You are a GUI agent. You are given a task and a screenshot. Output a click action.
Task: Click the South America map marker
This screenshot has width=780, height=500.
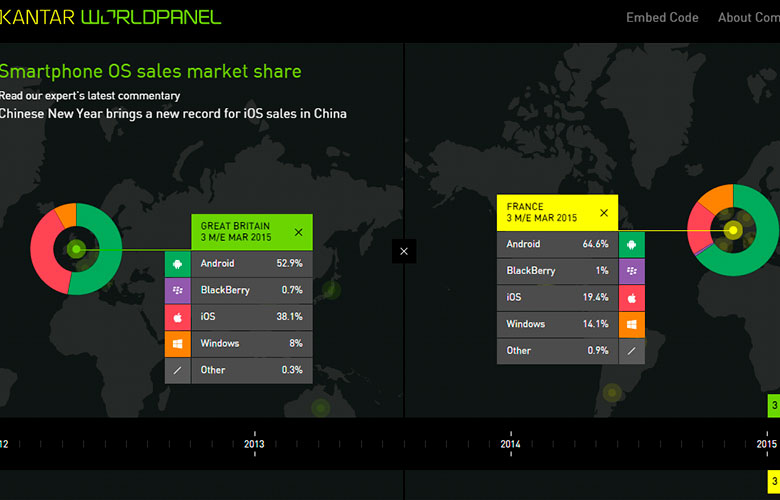click(612, 393)
